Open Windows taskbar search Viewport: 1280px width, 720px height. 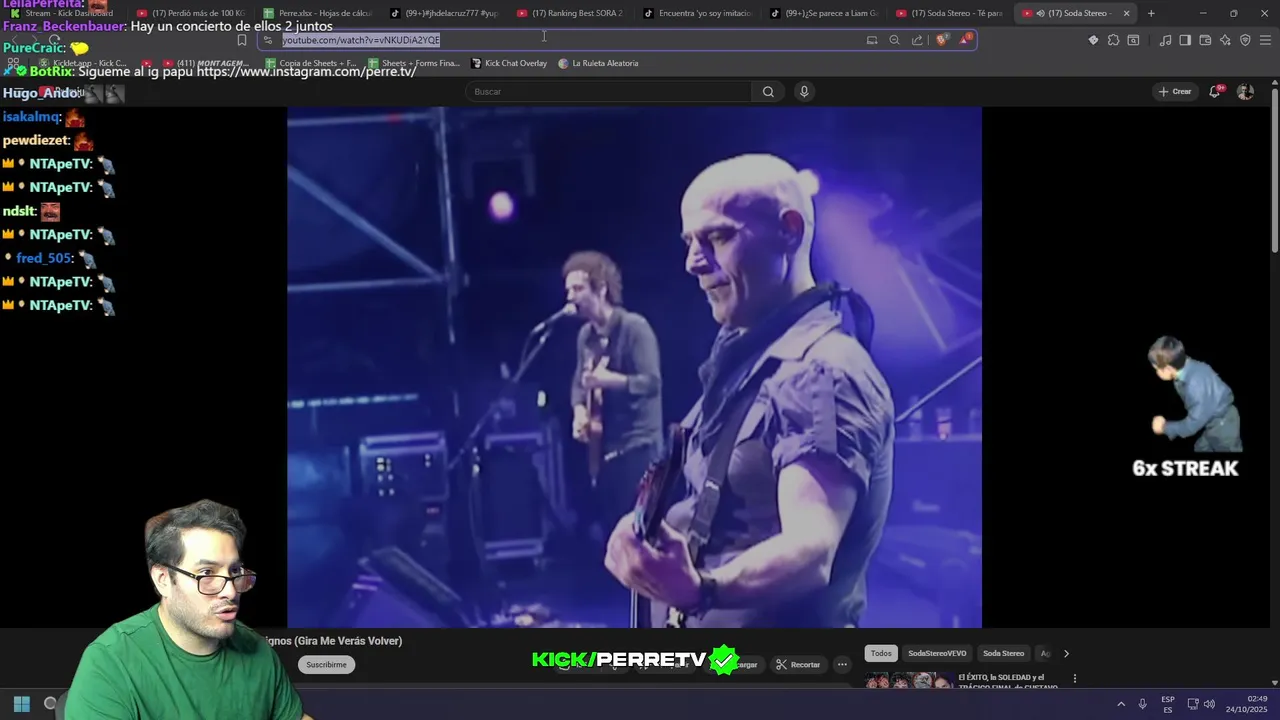(x=50, y=704)
